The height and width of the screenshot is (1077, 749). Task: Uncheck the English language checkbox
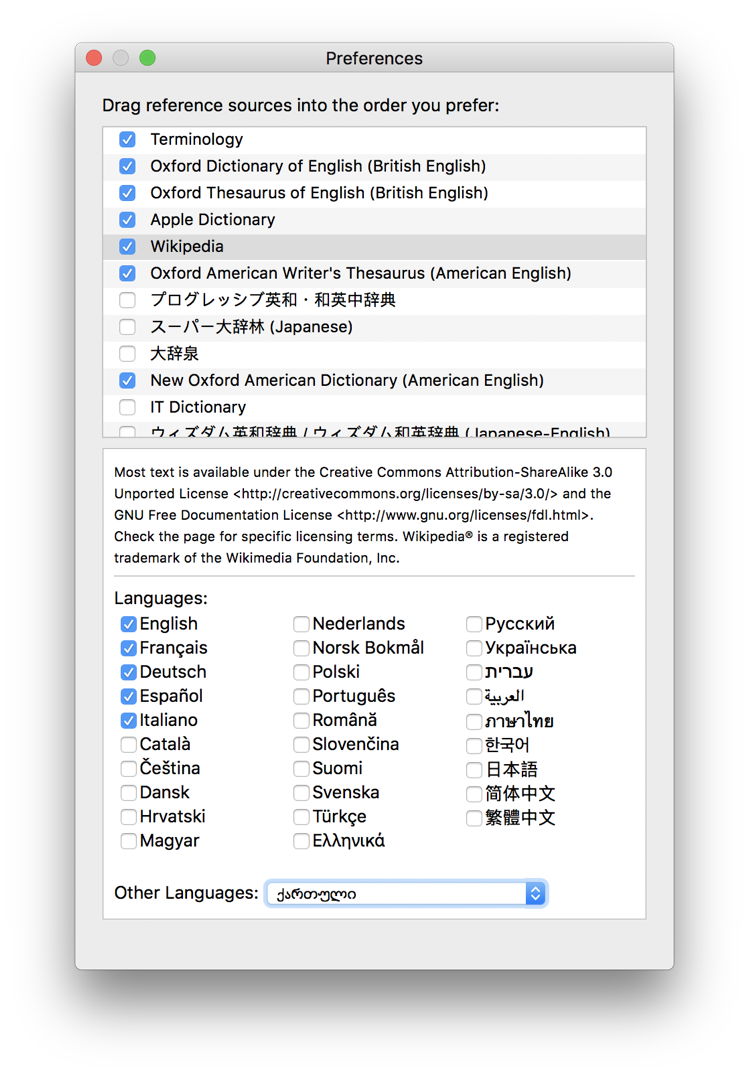(128, 624)
